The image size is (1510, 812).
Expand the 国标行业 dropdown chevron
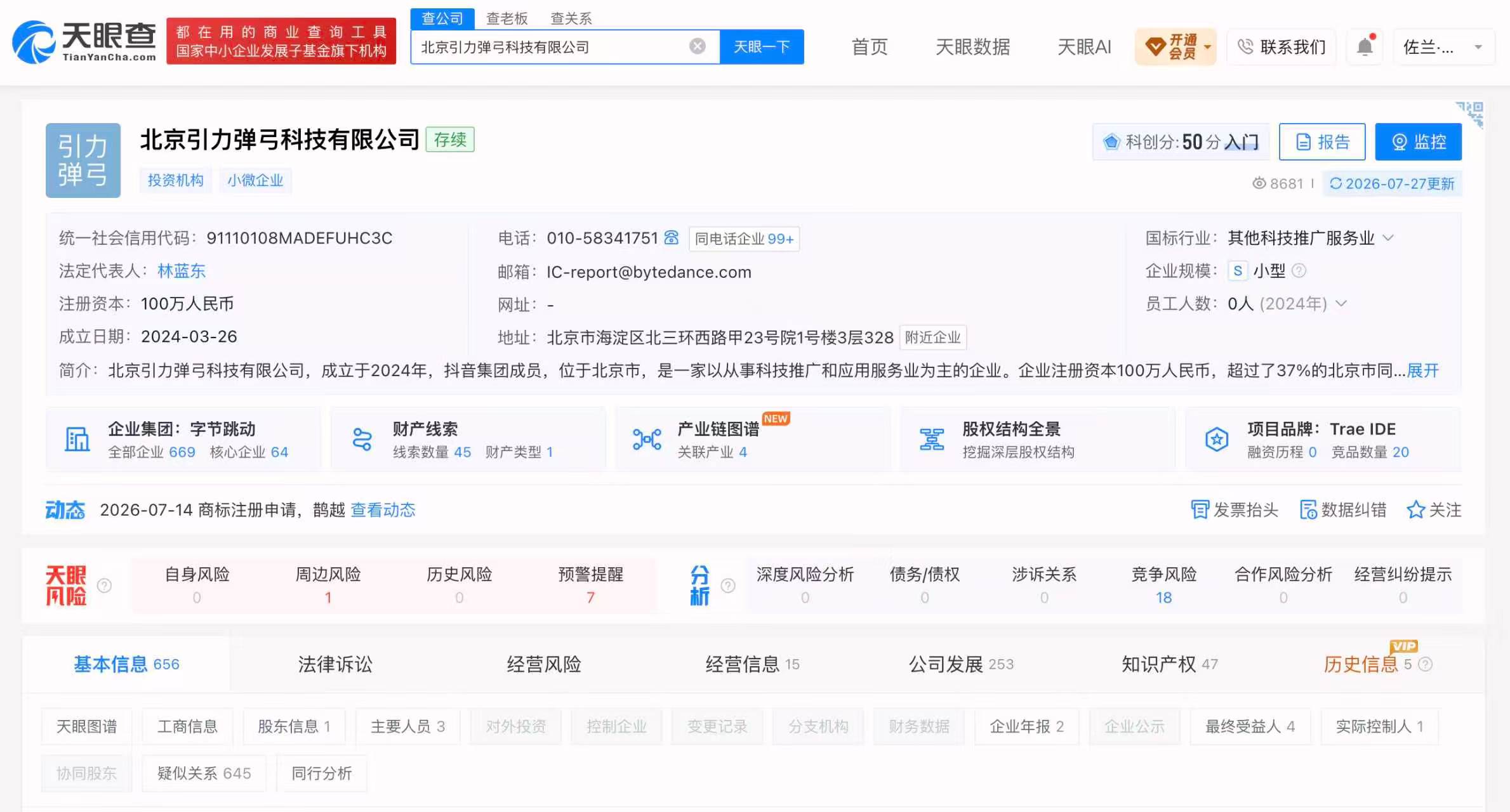click(x=1388, y=238)
